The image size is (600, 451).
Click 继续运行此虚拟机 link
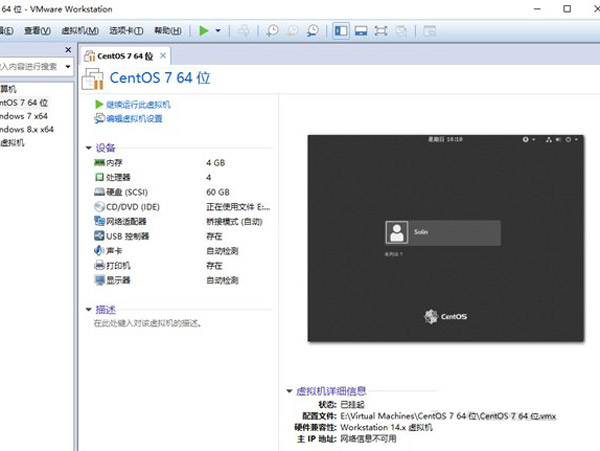[138, 104]
